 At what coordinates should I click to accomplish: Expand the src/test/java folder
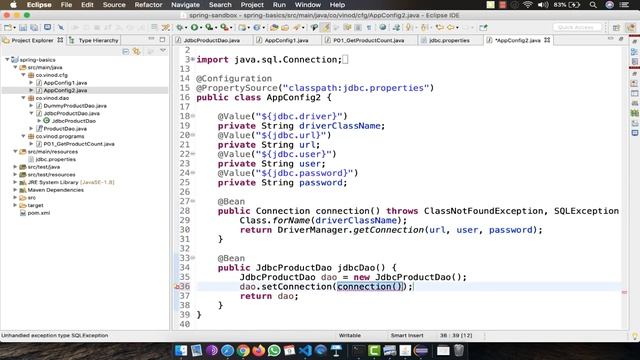15,167
